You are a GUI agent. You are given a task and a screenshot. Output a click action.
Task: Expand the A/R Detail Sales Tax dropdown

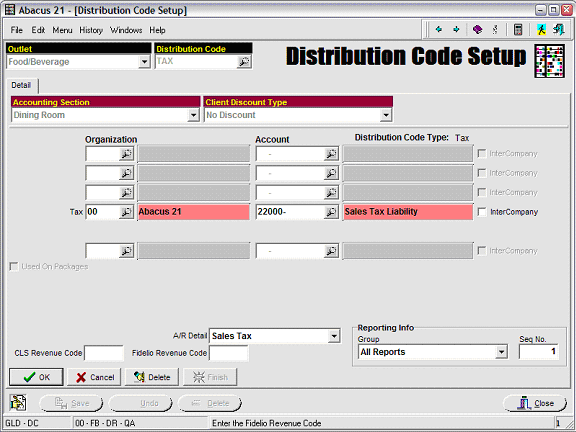(334, 336)
